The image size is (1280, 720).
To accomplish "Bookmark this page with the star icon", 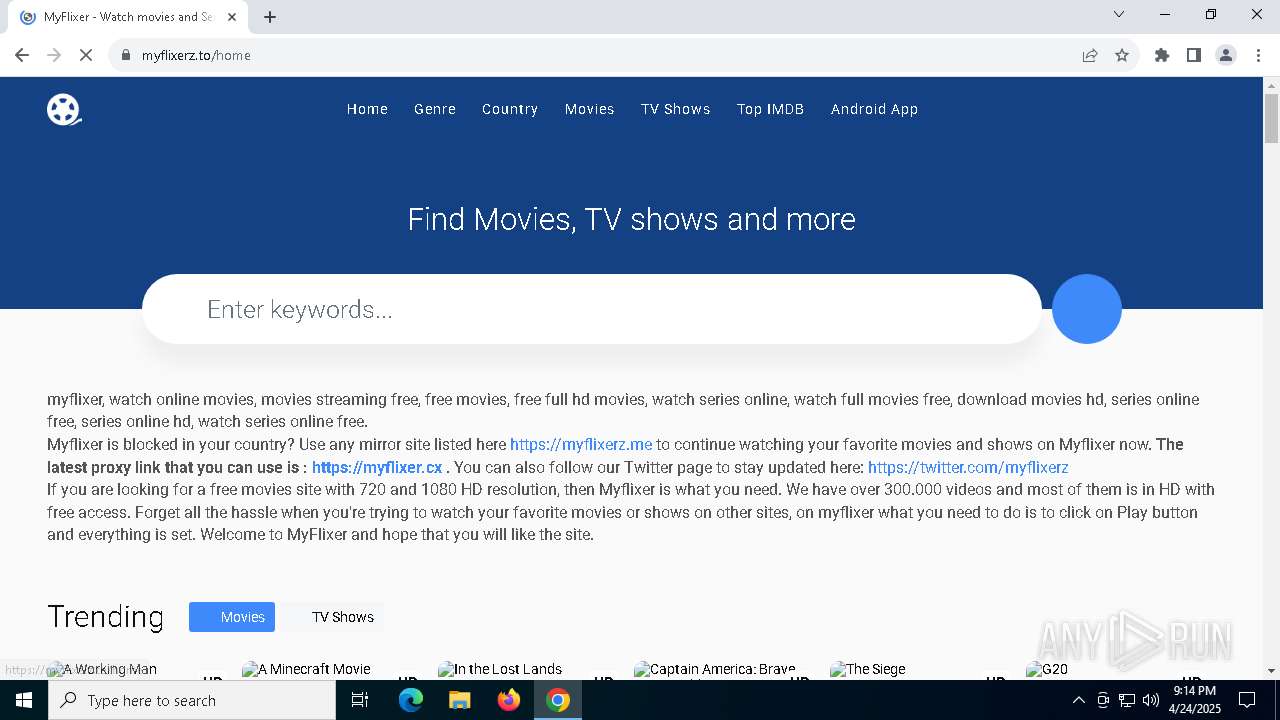I will (x=1122, y=55).
